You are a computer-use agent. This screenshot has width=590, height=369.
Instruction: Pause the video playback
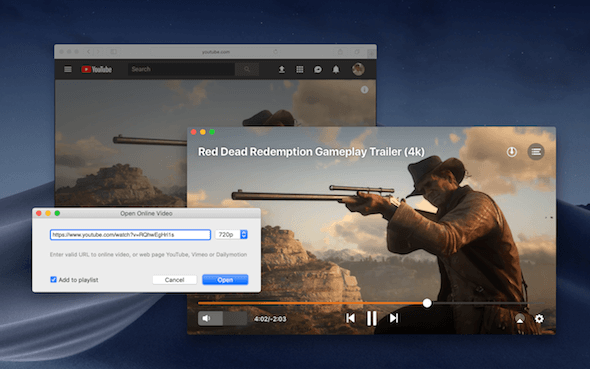tap(372, 318)
